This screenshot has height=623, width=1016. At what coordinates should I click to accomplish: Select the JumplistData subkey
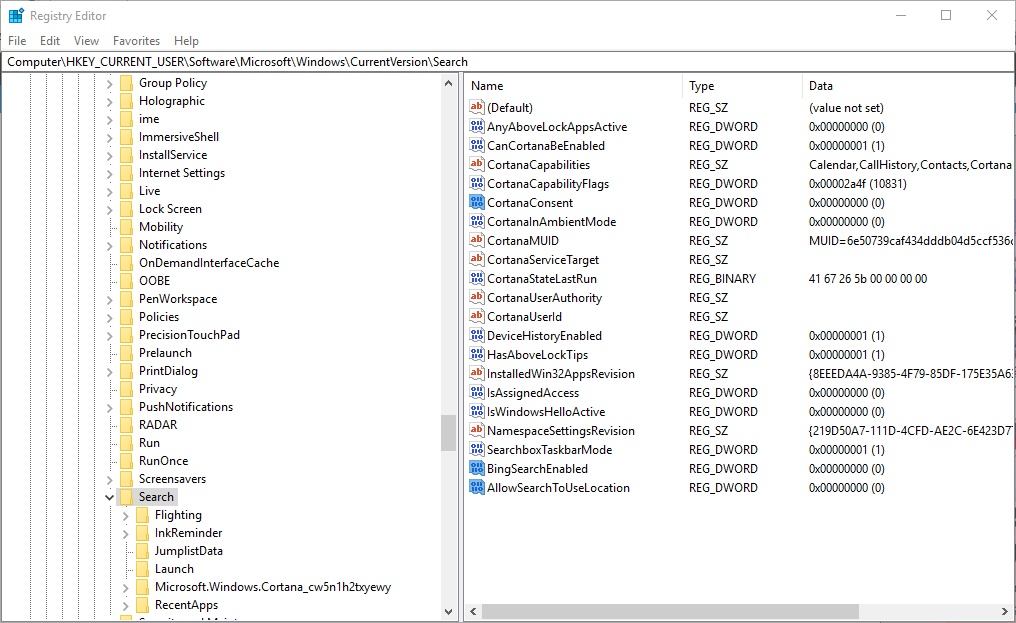pos(189,551)
